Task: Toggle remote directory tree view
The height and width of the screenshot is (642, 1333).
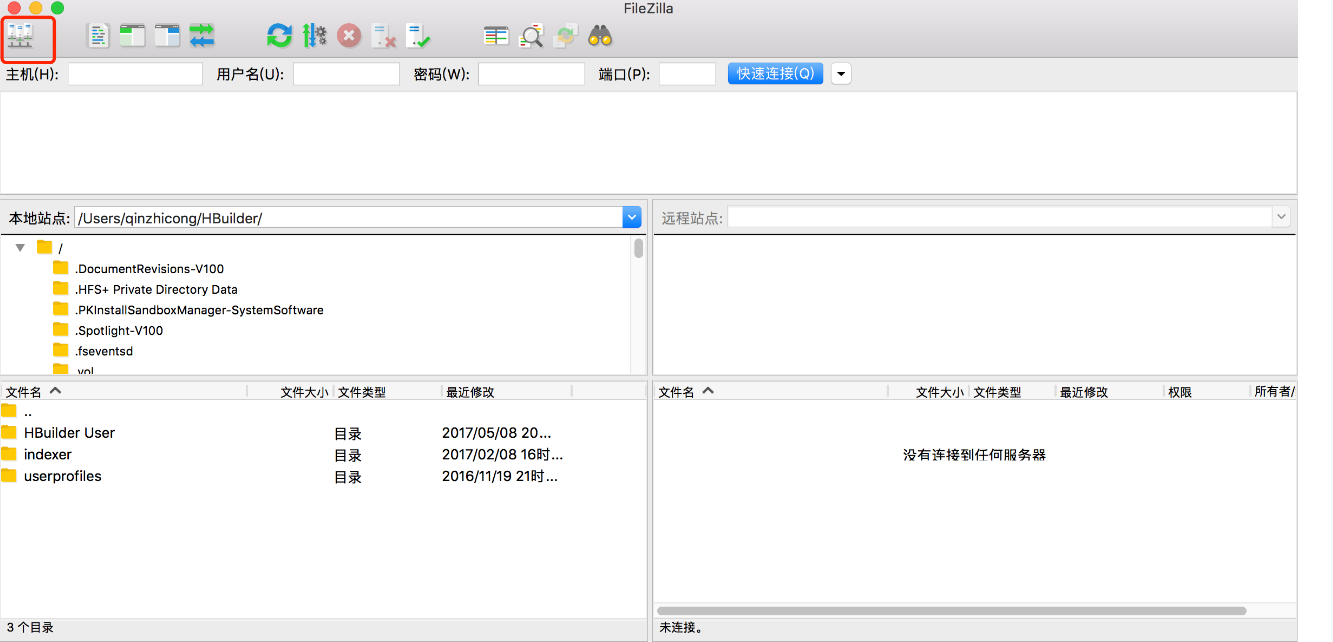Action: [x=167, y=36]
